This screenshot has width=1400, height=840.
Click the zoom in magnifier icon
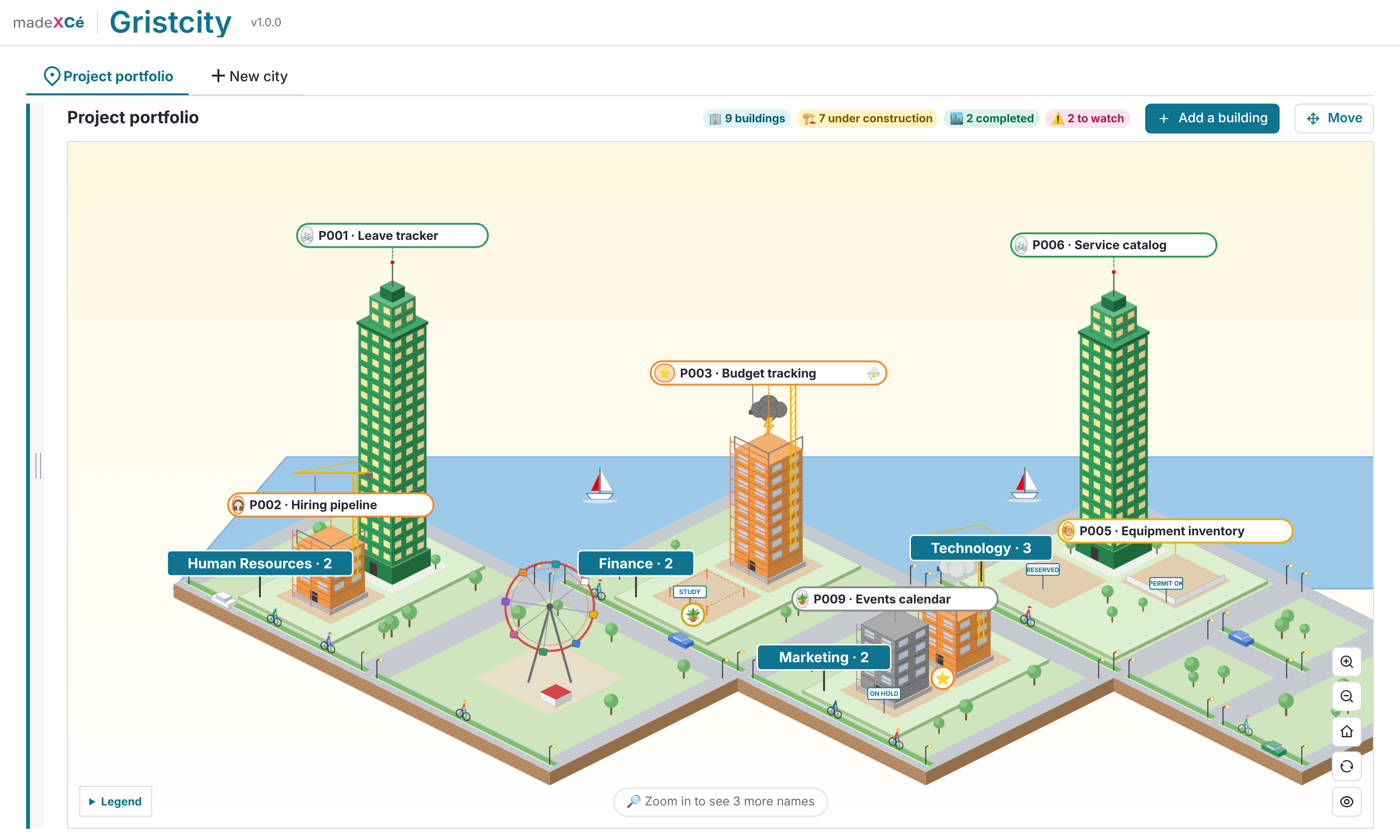1346,662
